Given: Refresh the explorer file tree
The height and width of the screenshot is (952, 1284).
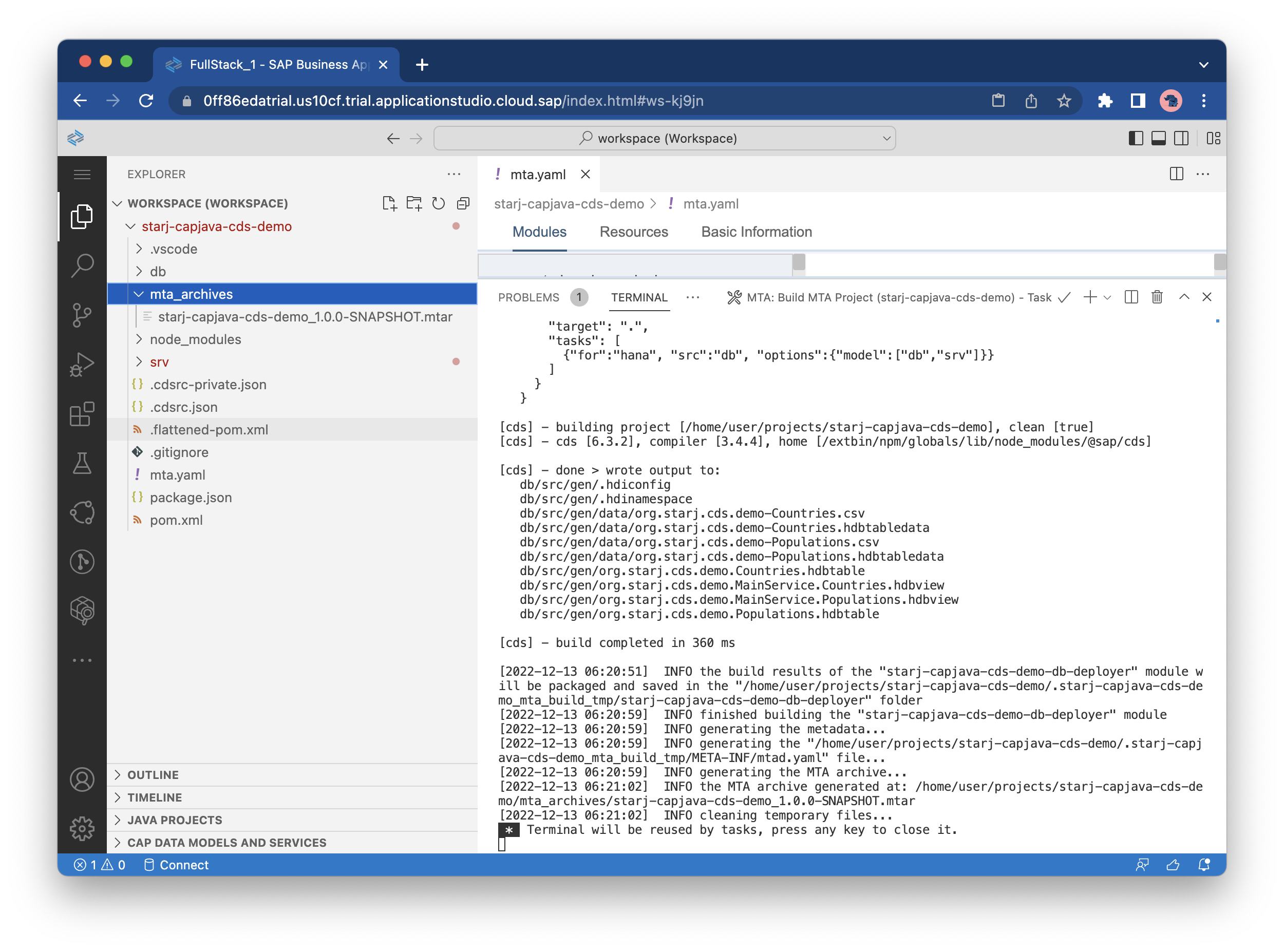Looking at the screenshot, I should click(x=438, y=203).
